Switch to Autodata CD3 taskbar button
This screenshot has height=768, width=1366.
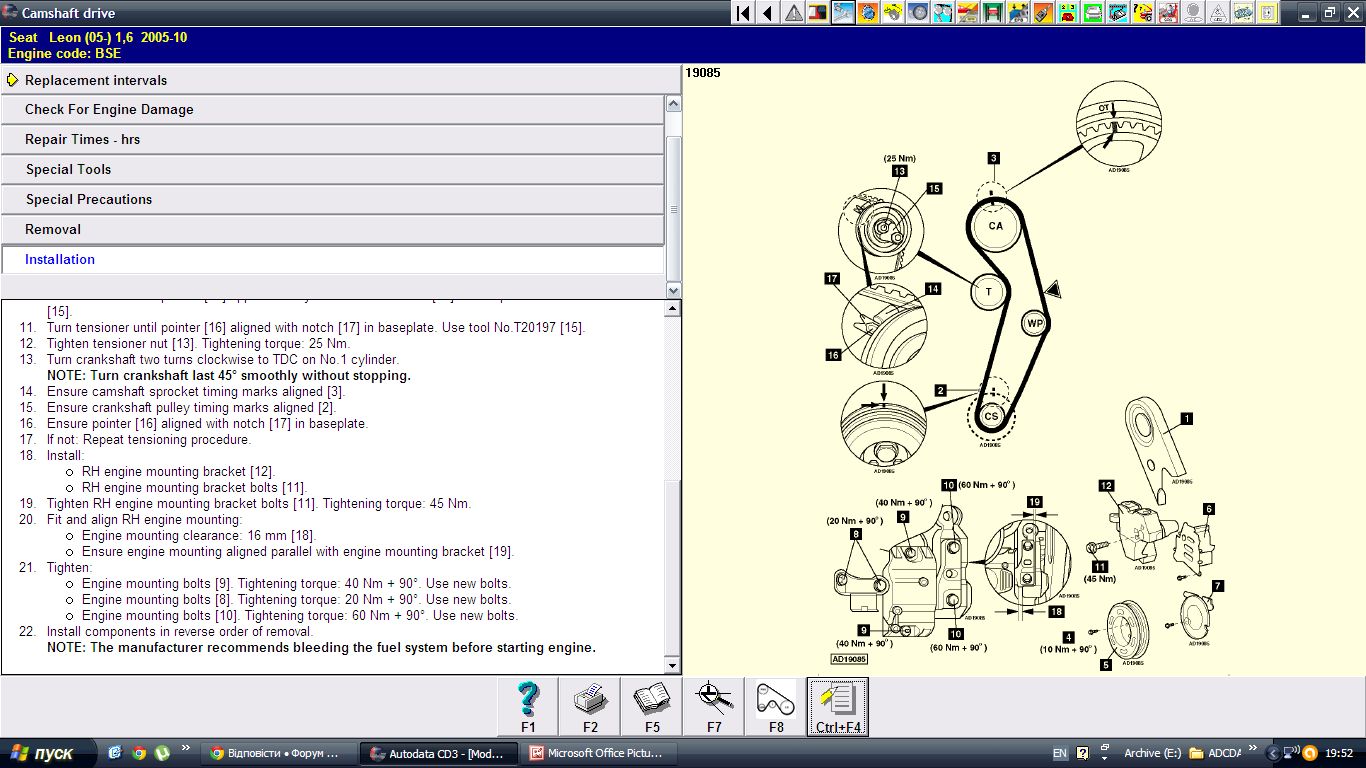click(x=440, y=753)
